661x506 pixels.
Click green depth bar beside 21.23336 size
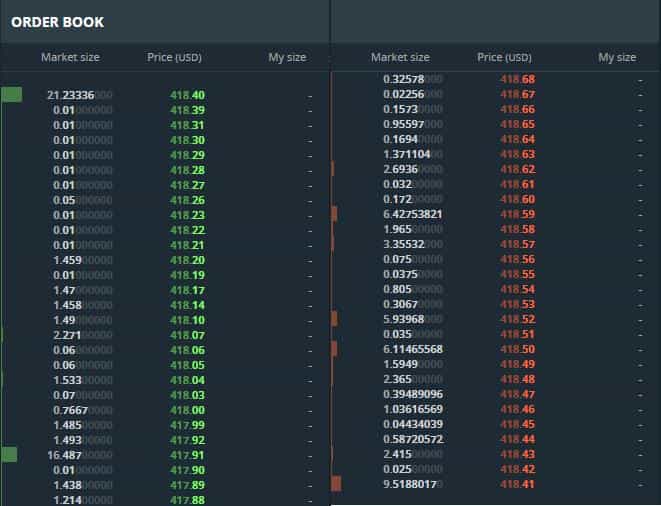click(x=11, y=95)
